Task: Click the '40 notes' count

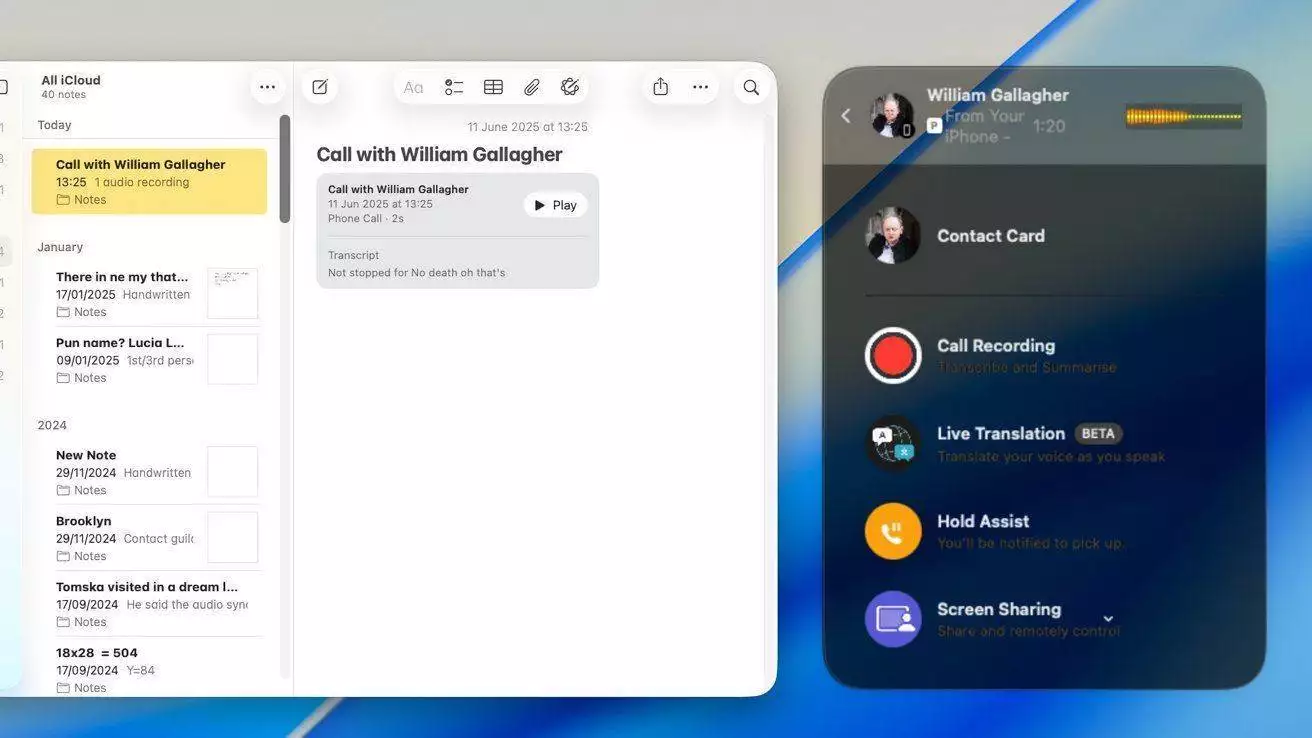Action: click(63, 95)
